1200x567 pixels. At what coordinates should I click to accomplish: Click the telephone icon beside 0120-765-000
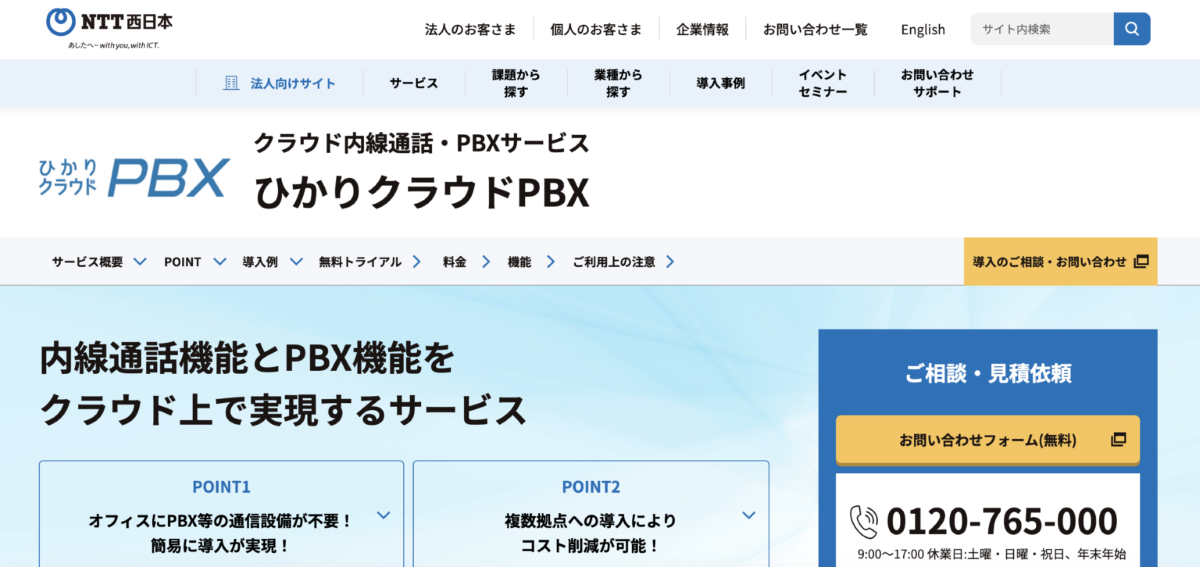coord(863,521)
